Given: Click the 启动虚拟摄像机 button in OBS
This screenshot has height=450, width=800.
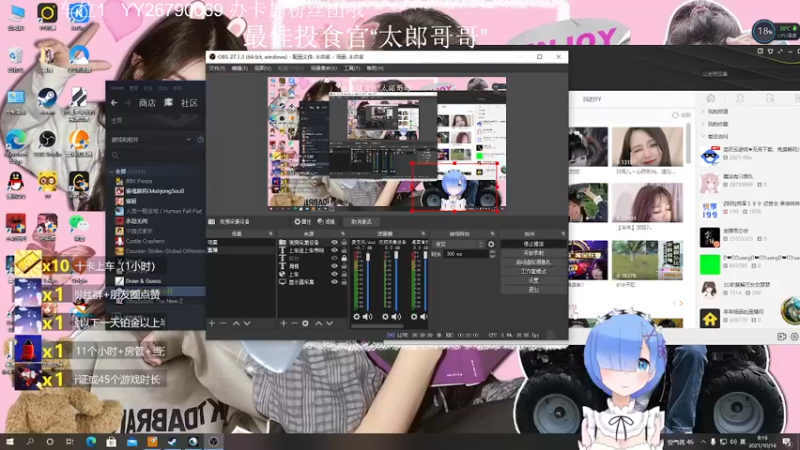Looking at the screenshot, I should (533, 262).
